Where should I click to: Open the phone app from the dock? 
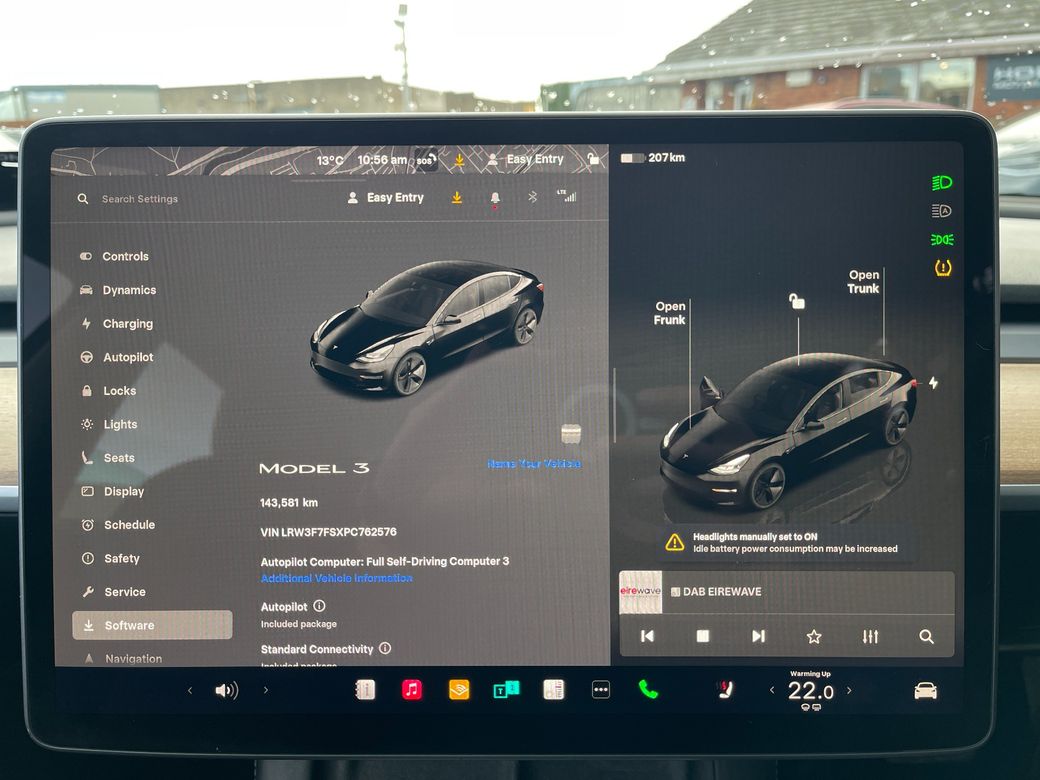[x=647, y=689]
